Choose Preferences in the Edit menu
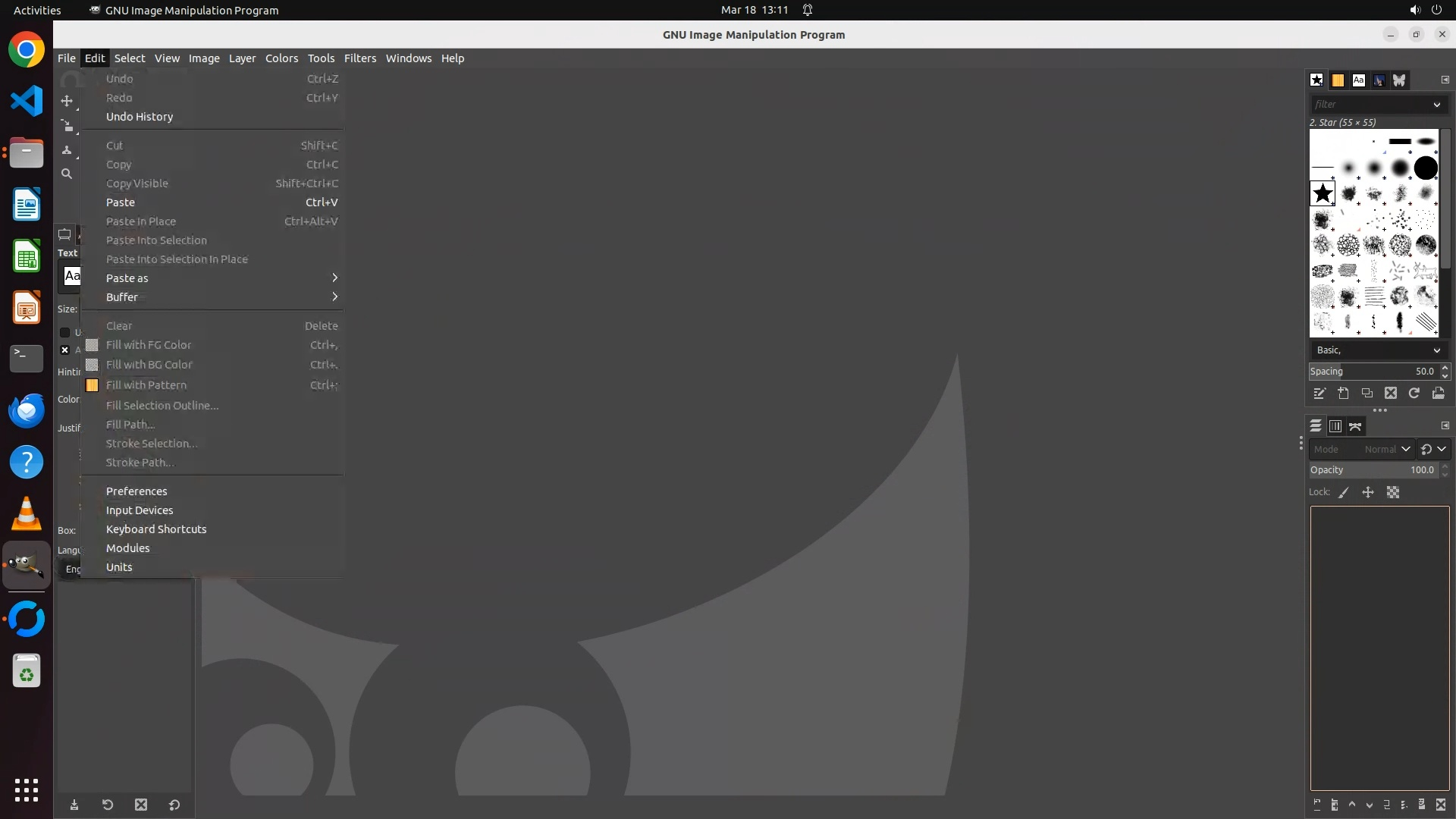The width and height of the screenshot is (1456, 819). pos(136,491)
